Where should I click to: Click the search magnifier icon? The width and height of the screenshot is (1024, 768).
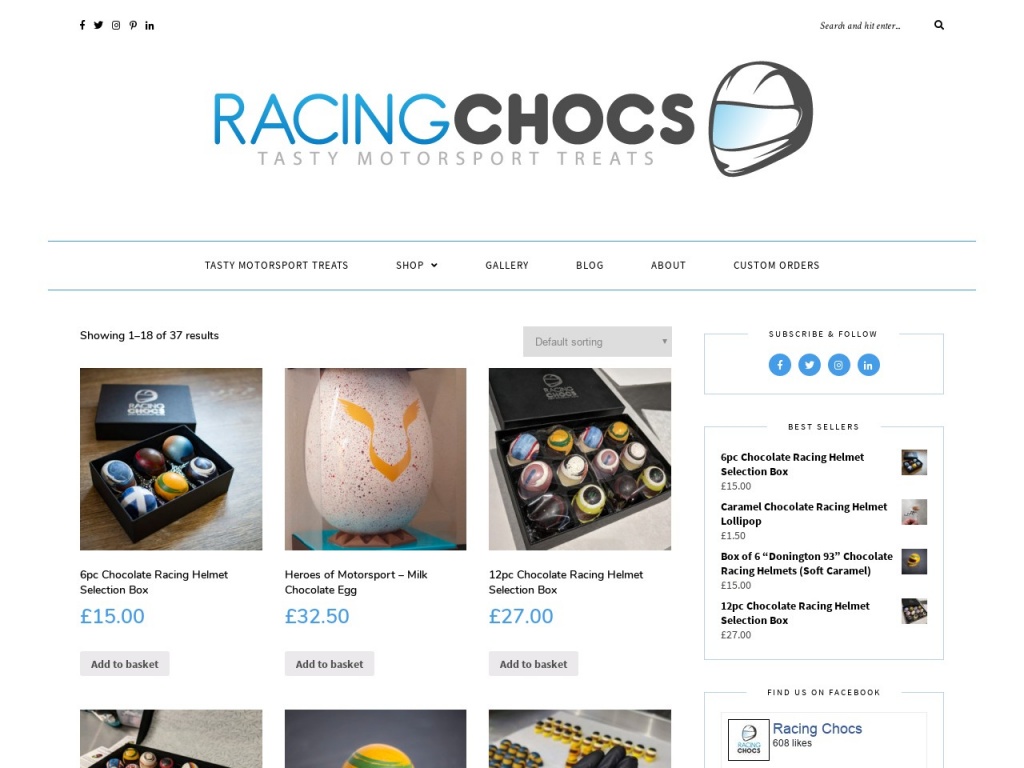939,25
